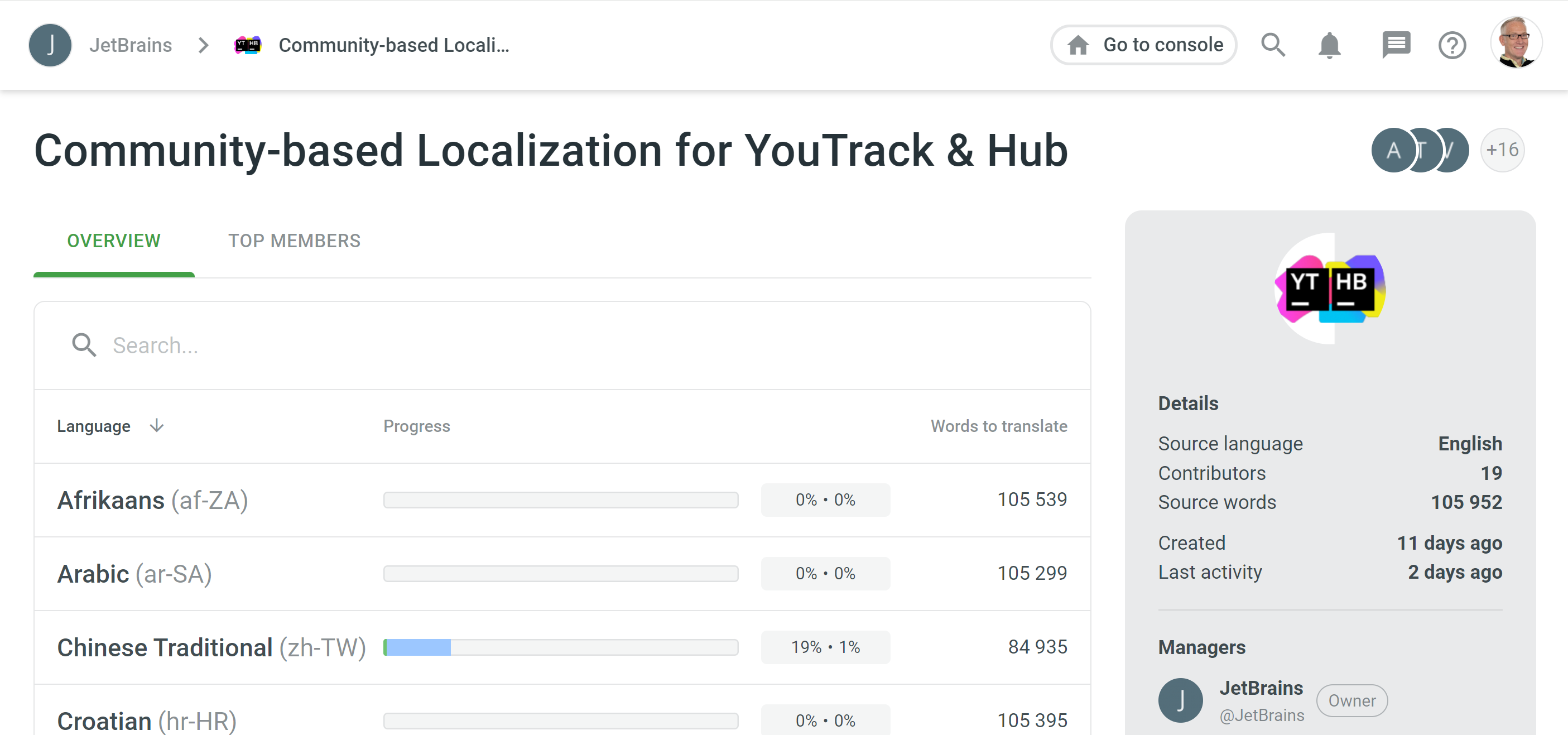This screenshot has height=735, width=1568.
Task: Expand the breadcrumb chevron after JetBrains
Action: (x=203, y=45)
